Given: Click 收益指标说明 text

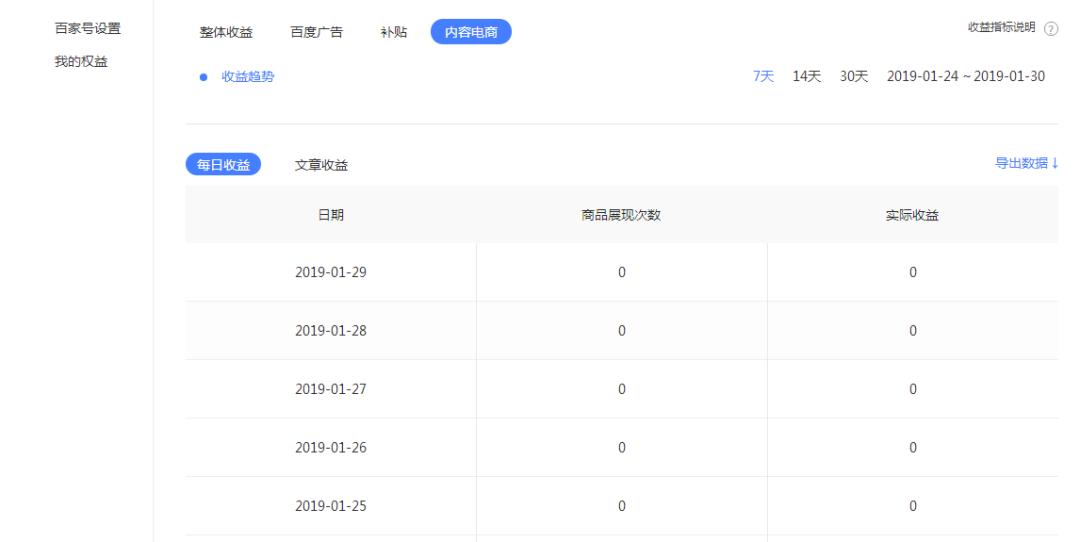Looking at the screenshot, I should click(1001, 28).
